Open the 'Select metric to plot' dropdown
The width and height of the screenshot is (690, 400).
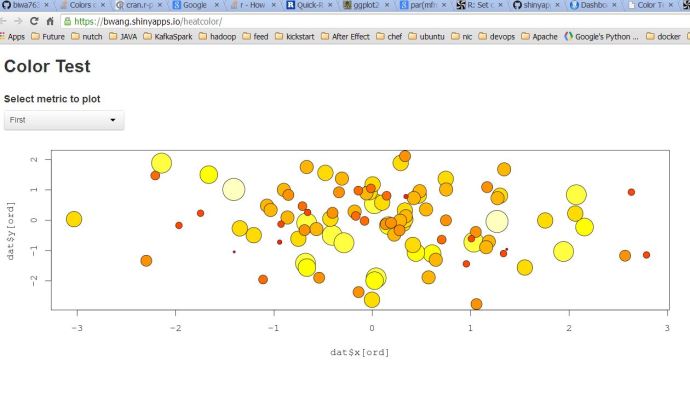(63, 120)
